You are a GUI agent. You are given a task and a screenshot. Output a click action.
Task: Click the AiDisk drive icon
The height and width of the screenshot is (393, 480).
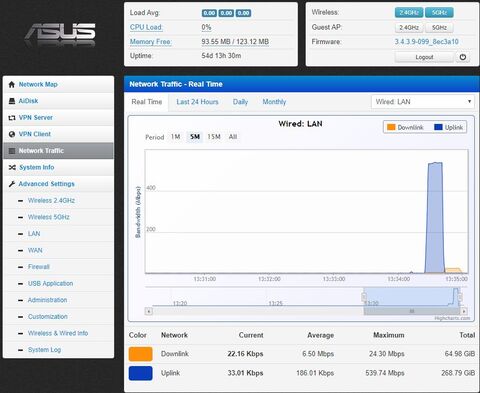pyautogui.click(x=12, y=101)
